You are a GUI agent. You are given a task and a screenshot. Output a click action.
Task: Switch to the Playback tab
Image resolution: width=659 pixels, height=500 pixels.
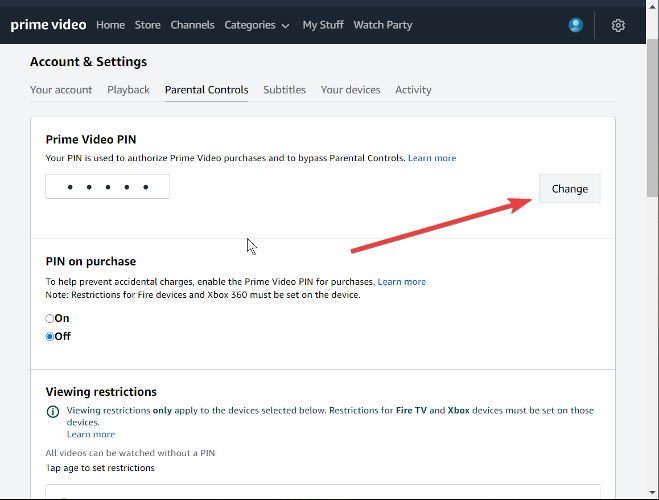coord(128,90)
